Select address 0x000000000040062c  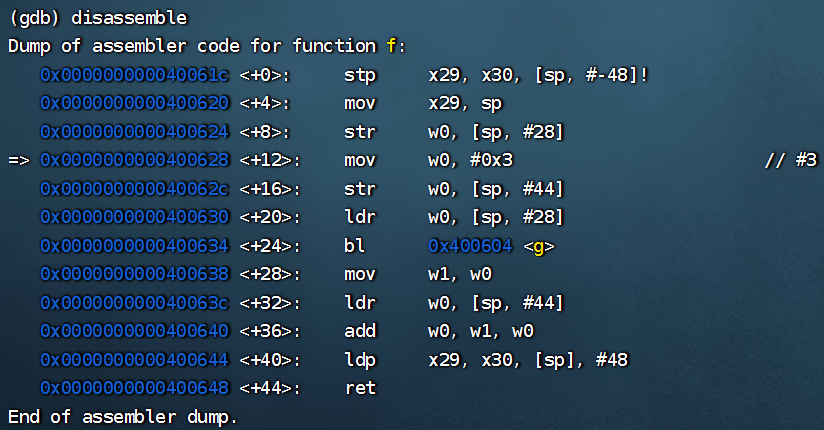135,189
